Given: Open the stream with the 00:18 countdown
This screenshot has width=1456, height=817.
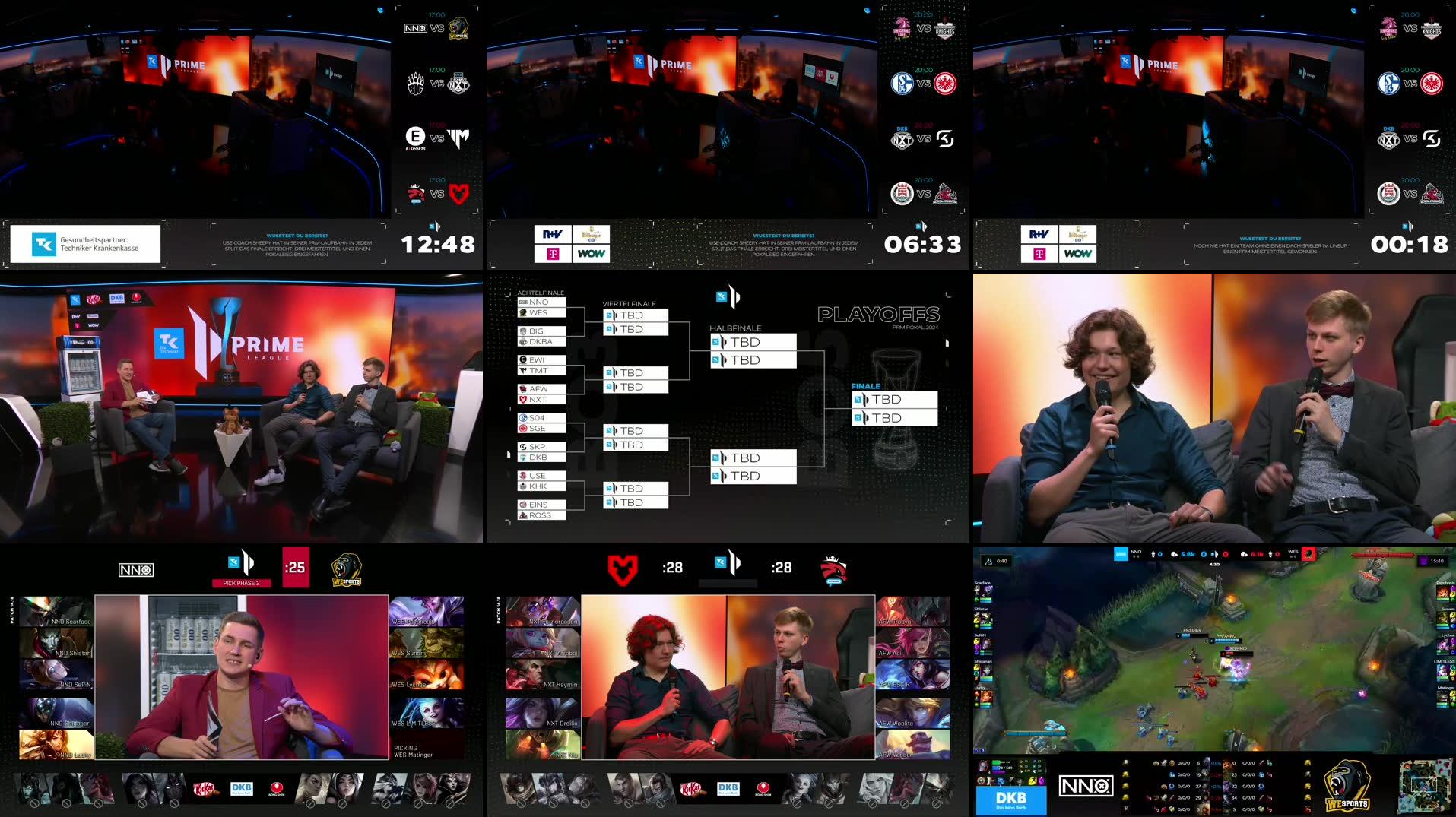Looking at the screenshot, I should coord(1214,135).
